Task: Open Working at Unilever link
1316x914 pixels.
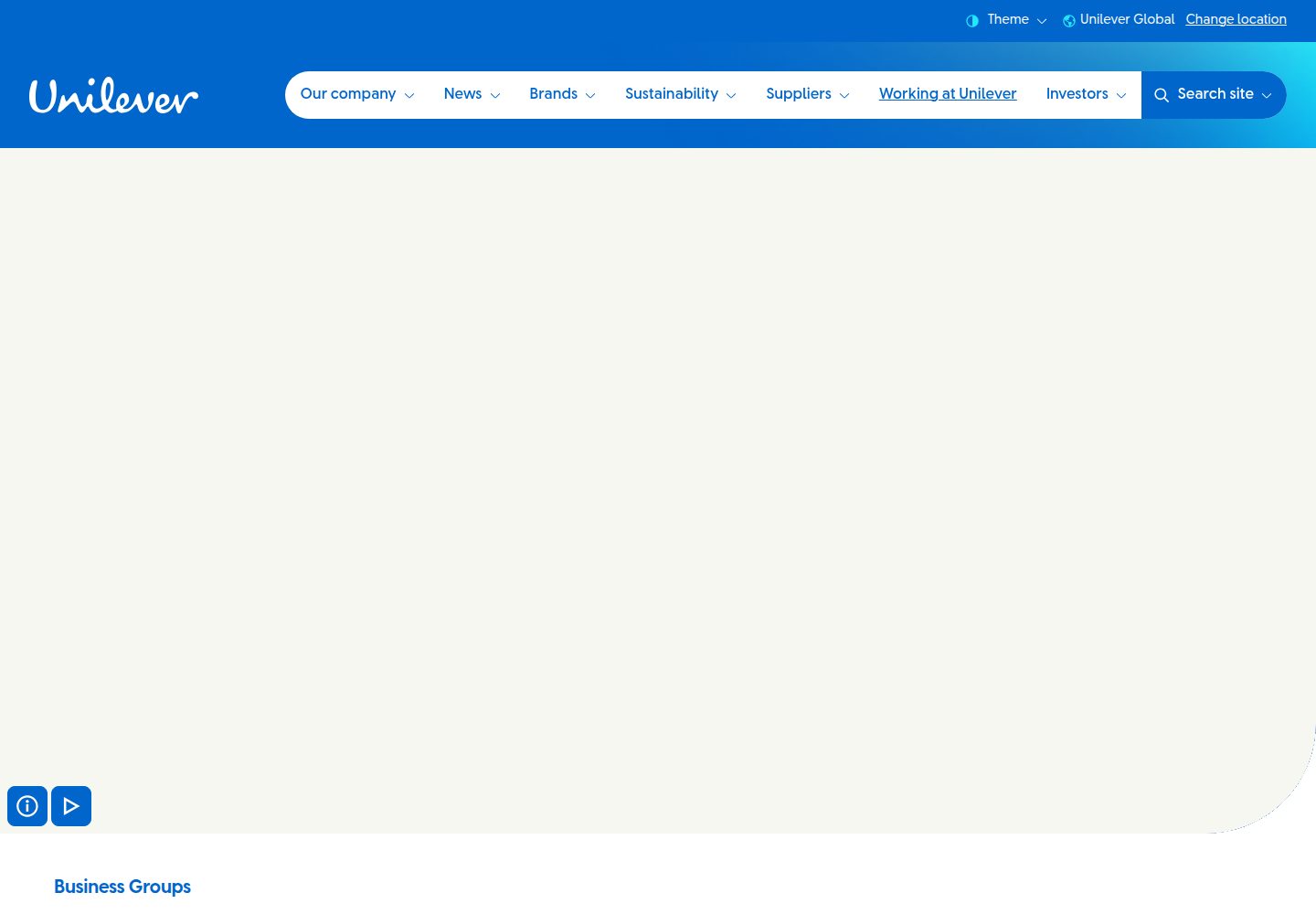Action: click(948, 94)
